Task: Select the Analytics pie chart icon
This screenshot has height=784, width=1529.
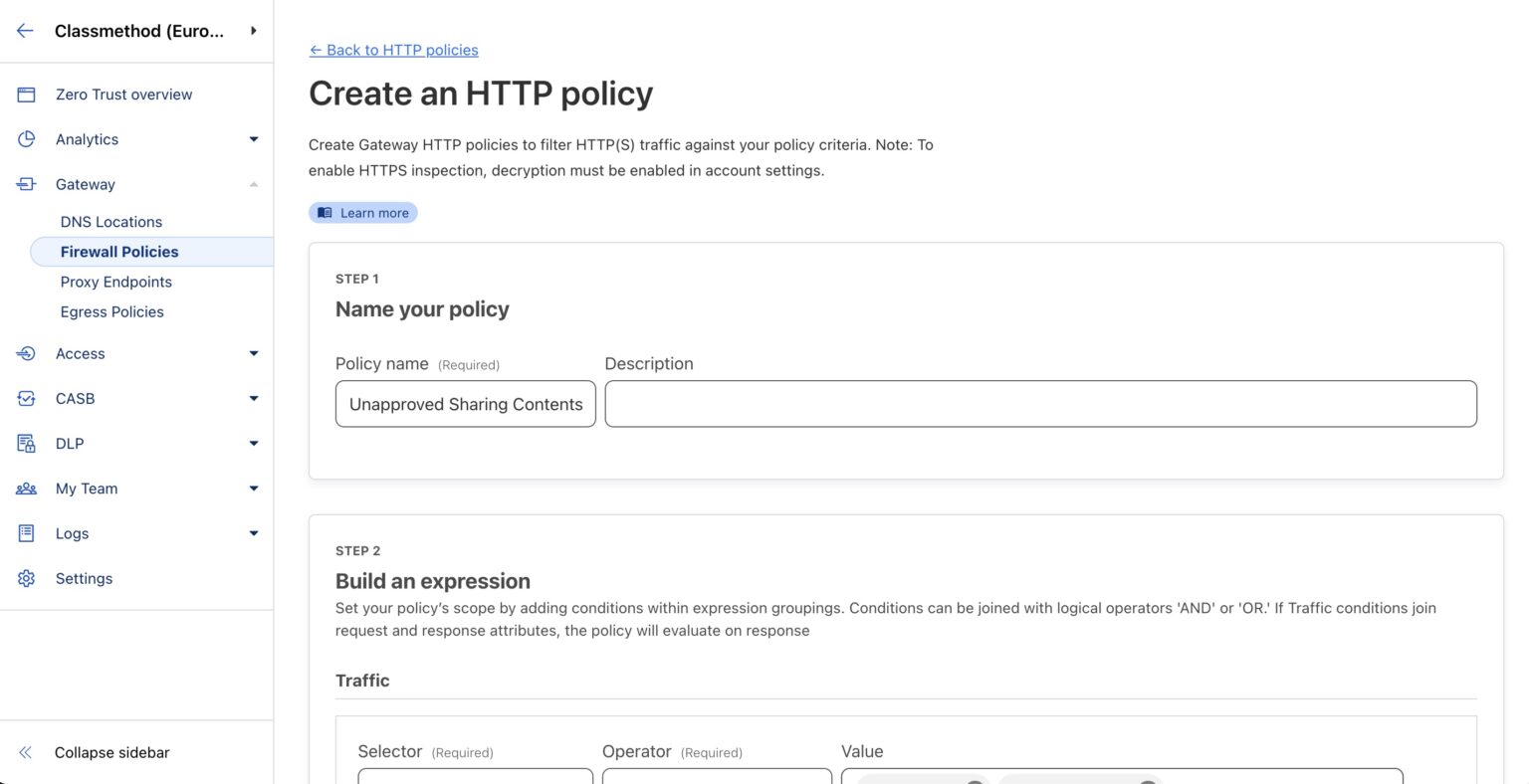Action: click(x=26, y=138)
